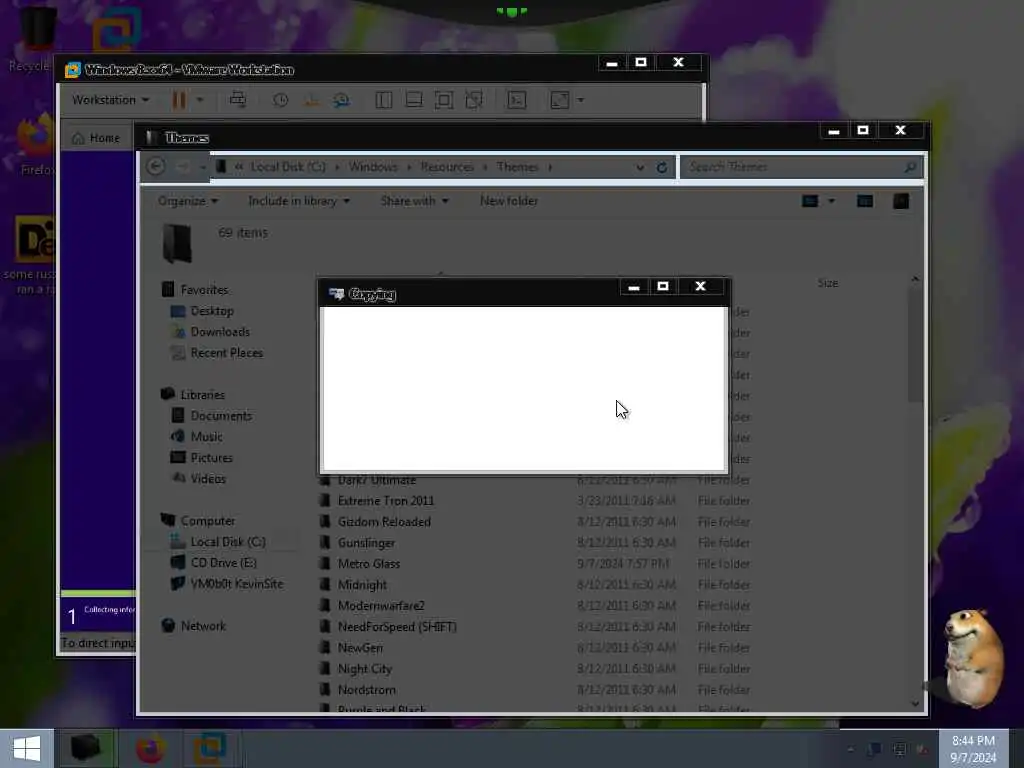Toggle the library sidebar icon in VMware toolbar
Screen dimensions: 1024x768
coord(383,100)
